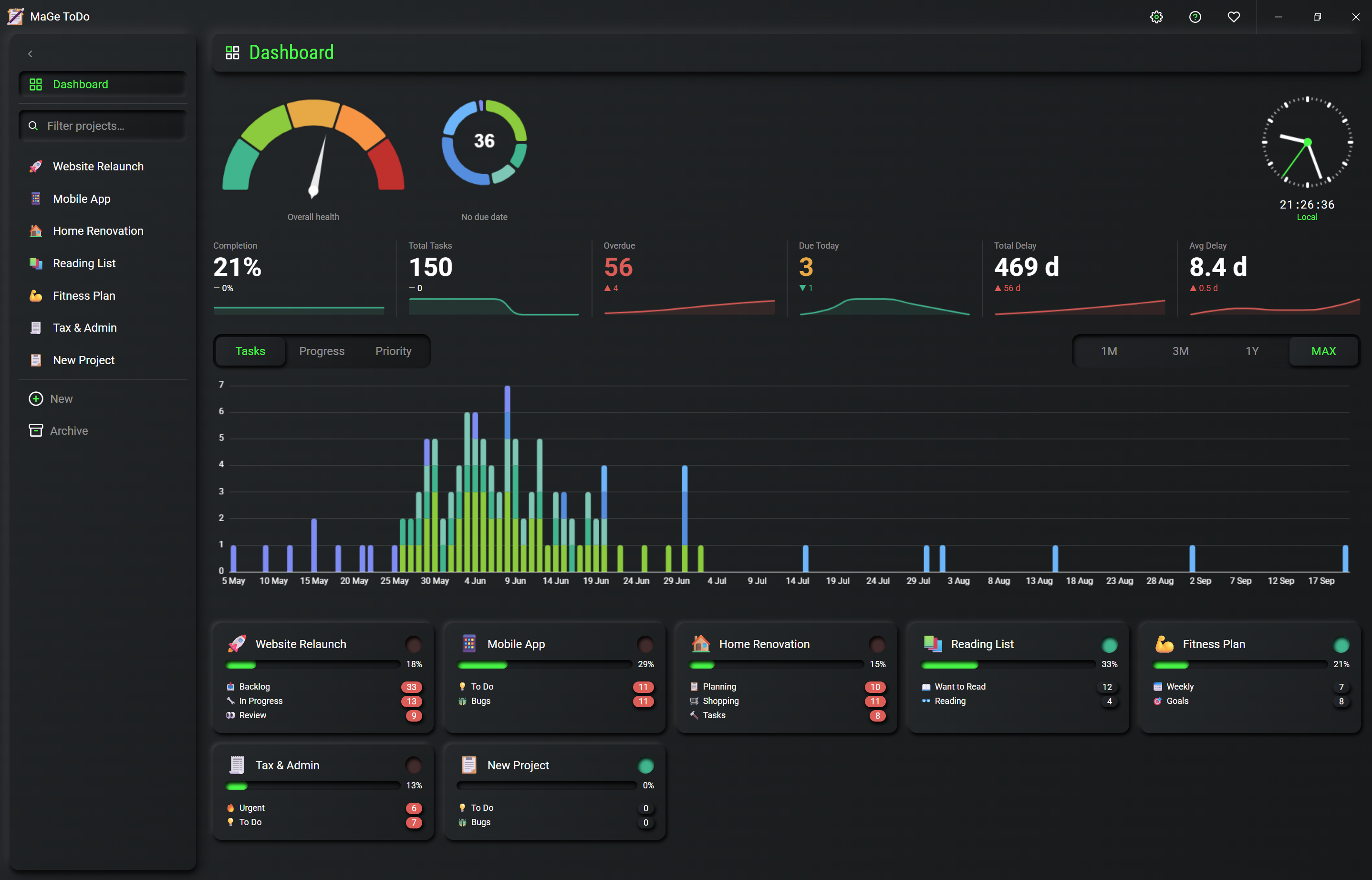Click Mobile App 29% progress bar

tap(545, 665)
